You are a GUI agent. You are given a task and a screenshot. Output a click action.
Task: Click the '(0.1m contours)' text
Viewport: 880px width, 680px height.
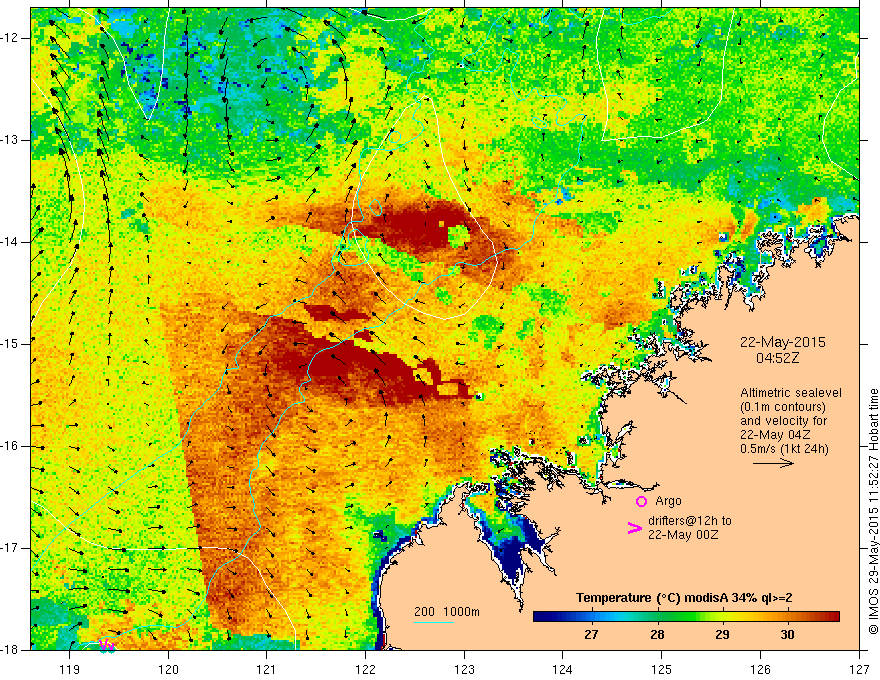coord(782,407)
